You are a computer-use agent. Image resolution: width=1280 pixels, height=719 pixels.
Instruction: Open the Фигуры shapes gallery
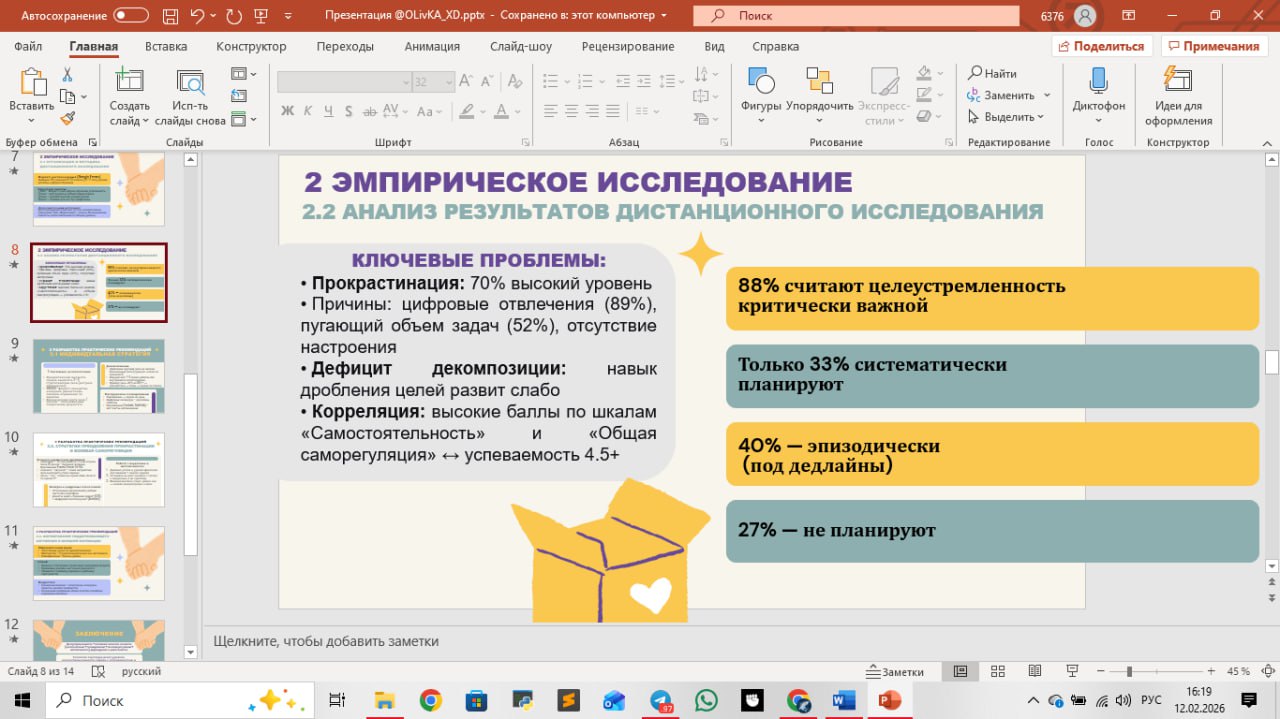pos(761,95)
